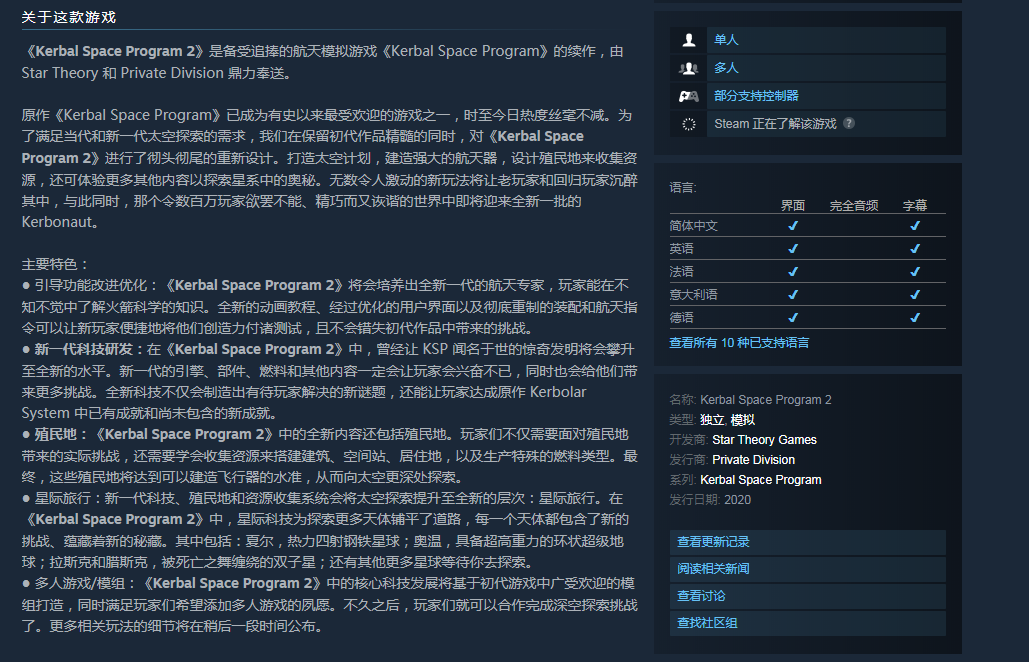Click the 系列: label text

[682, 480]
